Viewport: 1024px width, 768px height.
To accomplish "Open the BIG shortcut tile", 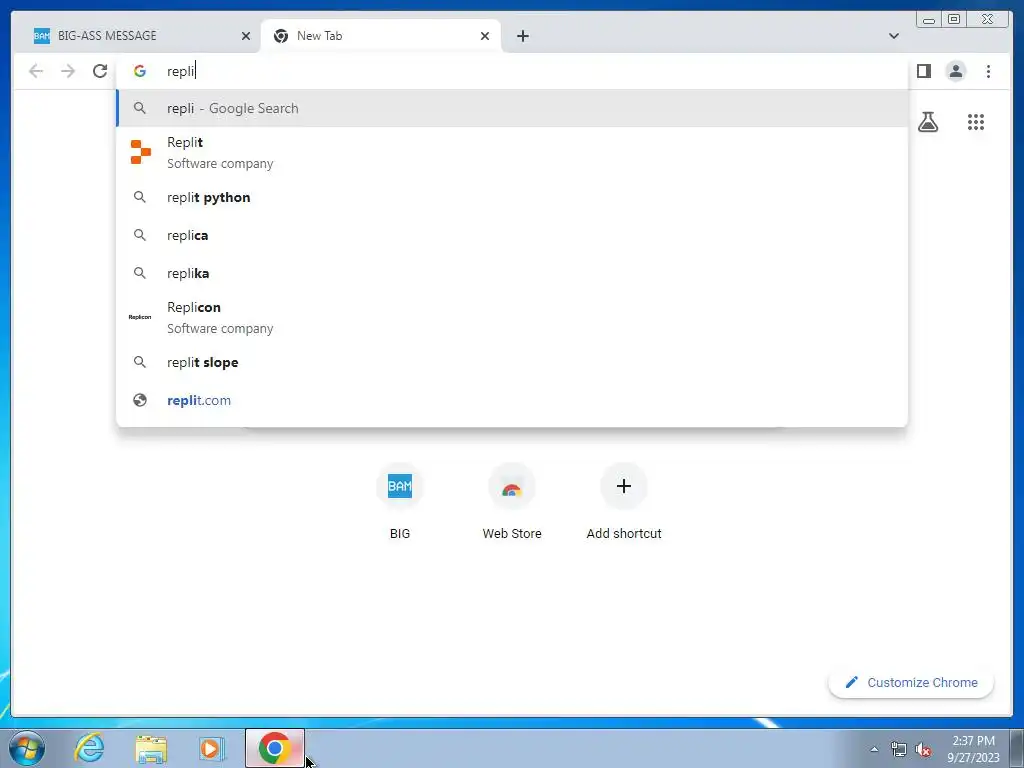I will (x=400, y=503).
